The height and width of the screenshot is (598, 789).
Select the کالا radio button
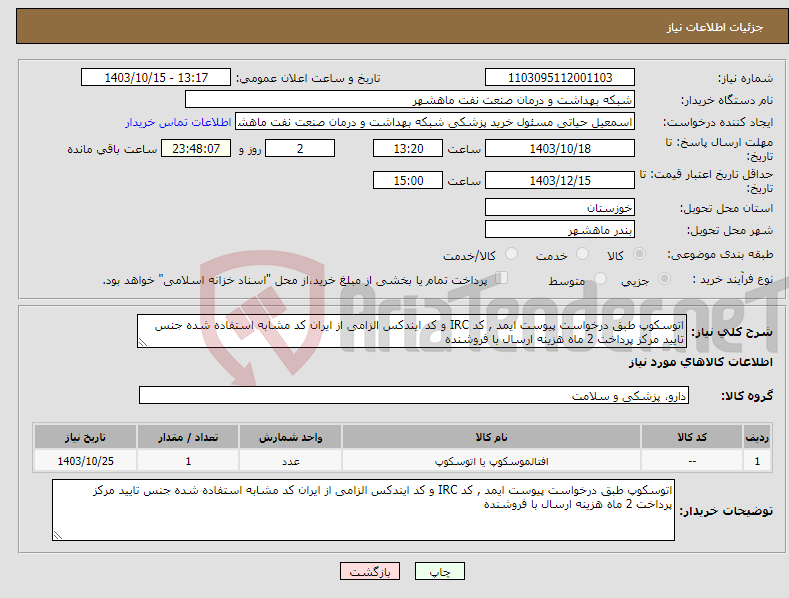tap(639, 254)
